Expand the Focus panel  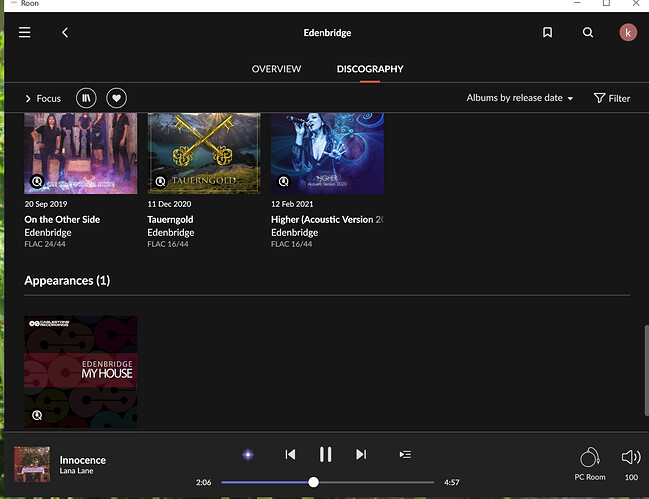[x=43, y=98]
